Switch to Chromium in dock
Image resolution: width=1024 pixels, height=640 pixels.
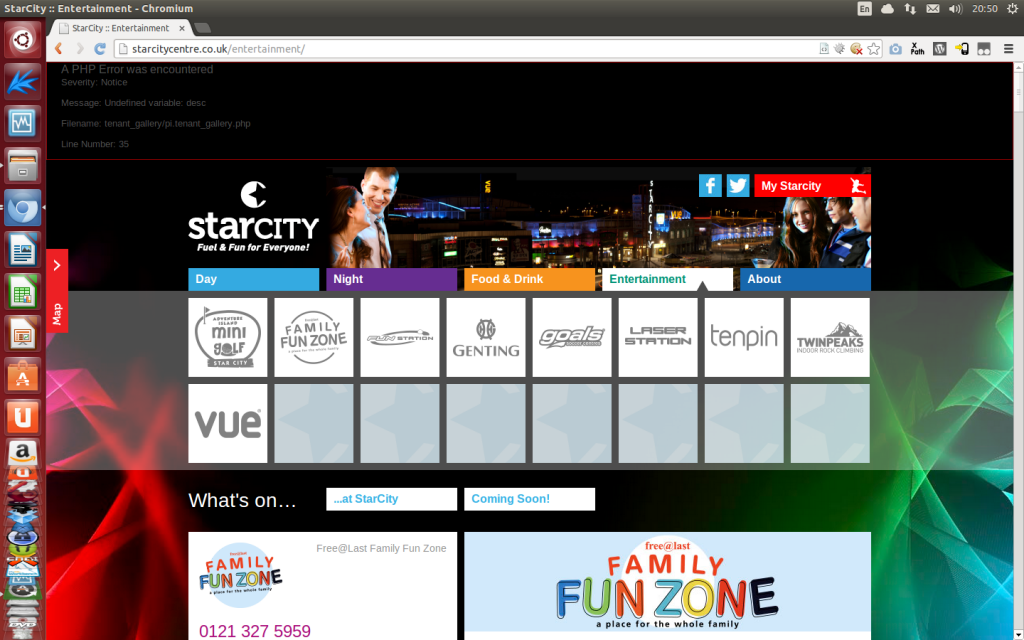pos(23,208)
